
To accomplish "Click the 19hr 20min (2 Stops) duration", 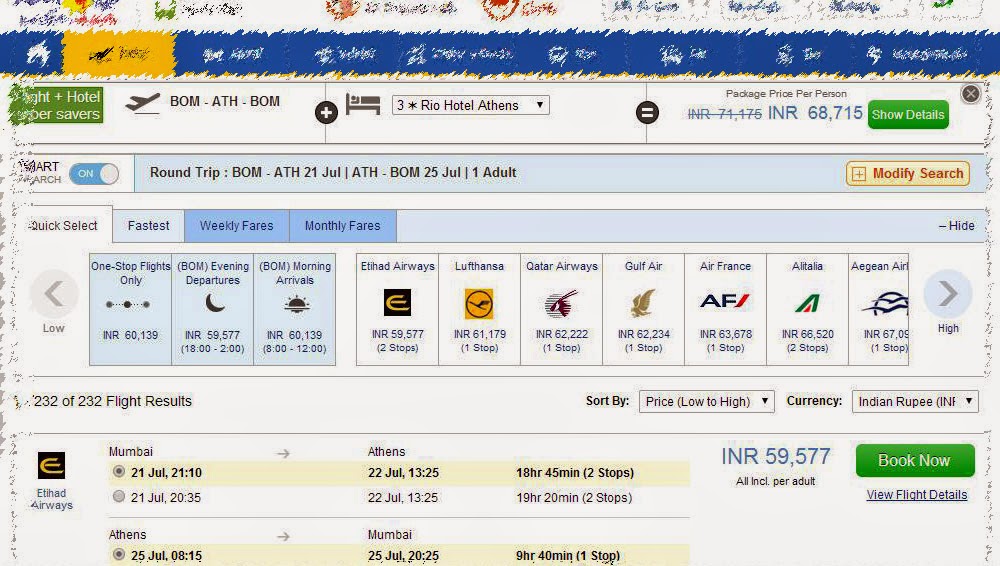I will point(574,498).
